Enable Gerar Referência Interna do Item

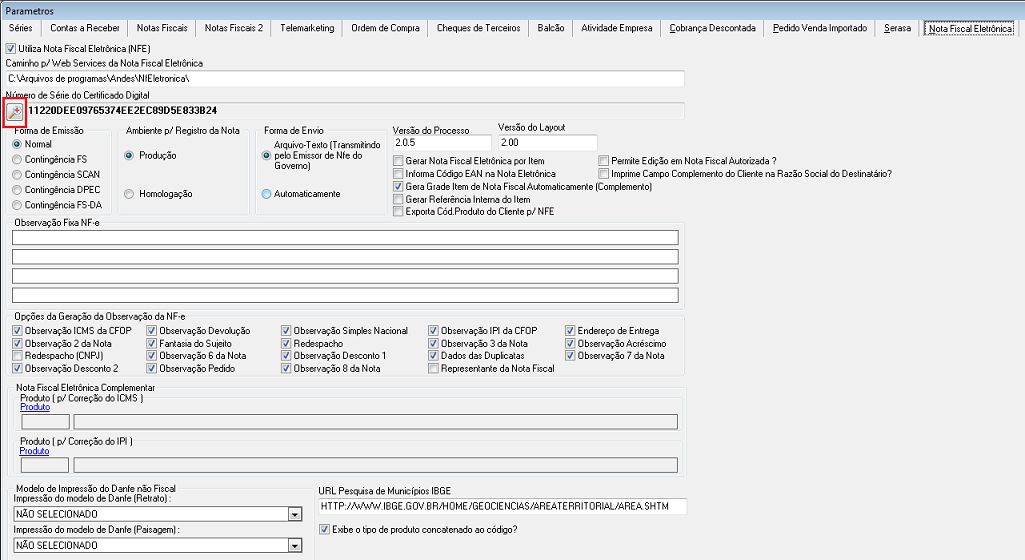coord(398,199)
